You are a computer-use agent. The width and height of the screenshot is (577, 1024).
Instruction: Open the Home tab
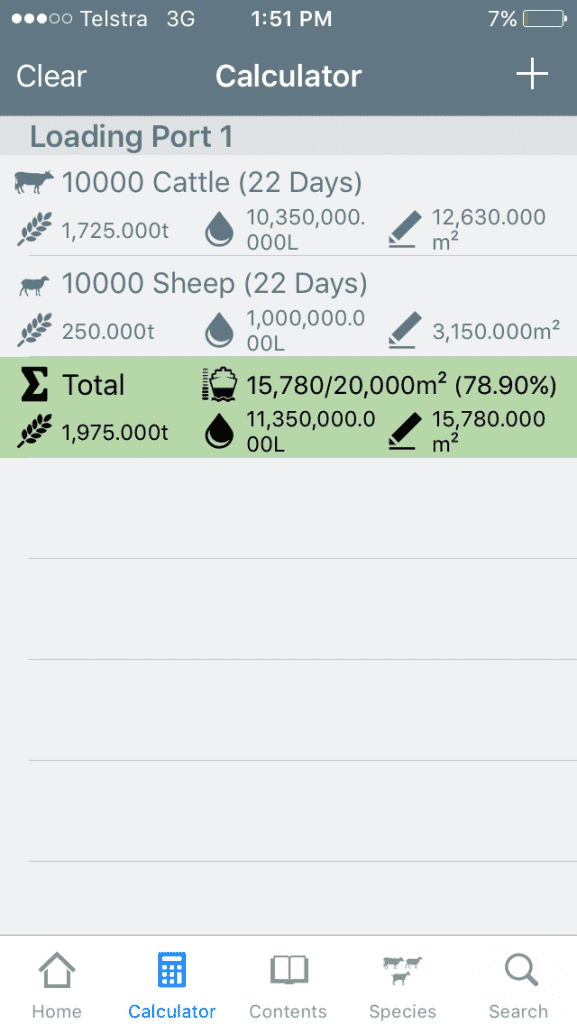[x=57, y=985]
